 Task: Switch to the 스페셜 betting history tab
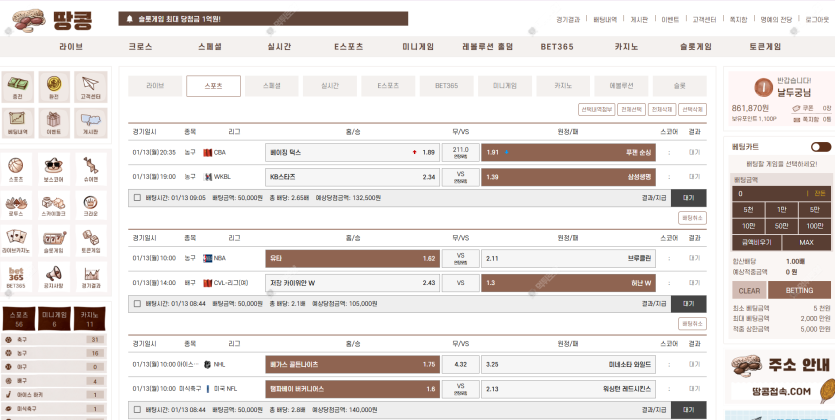(272, 86)
